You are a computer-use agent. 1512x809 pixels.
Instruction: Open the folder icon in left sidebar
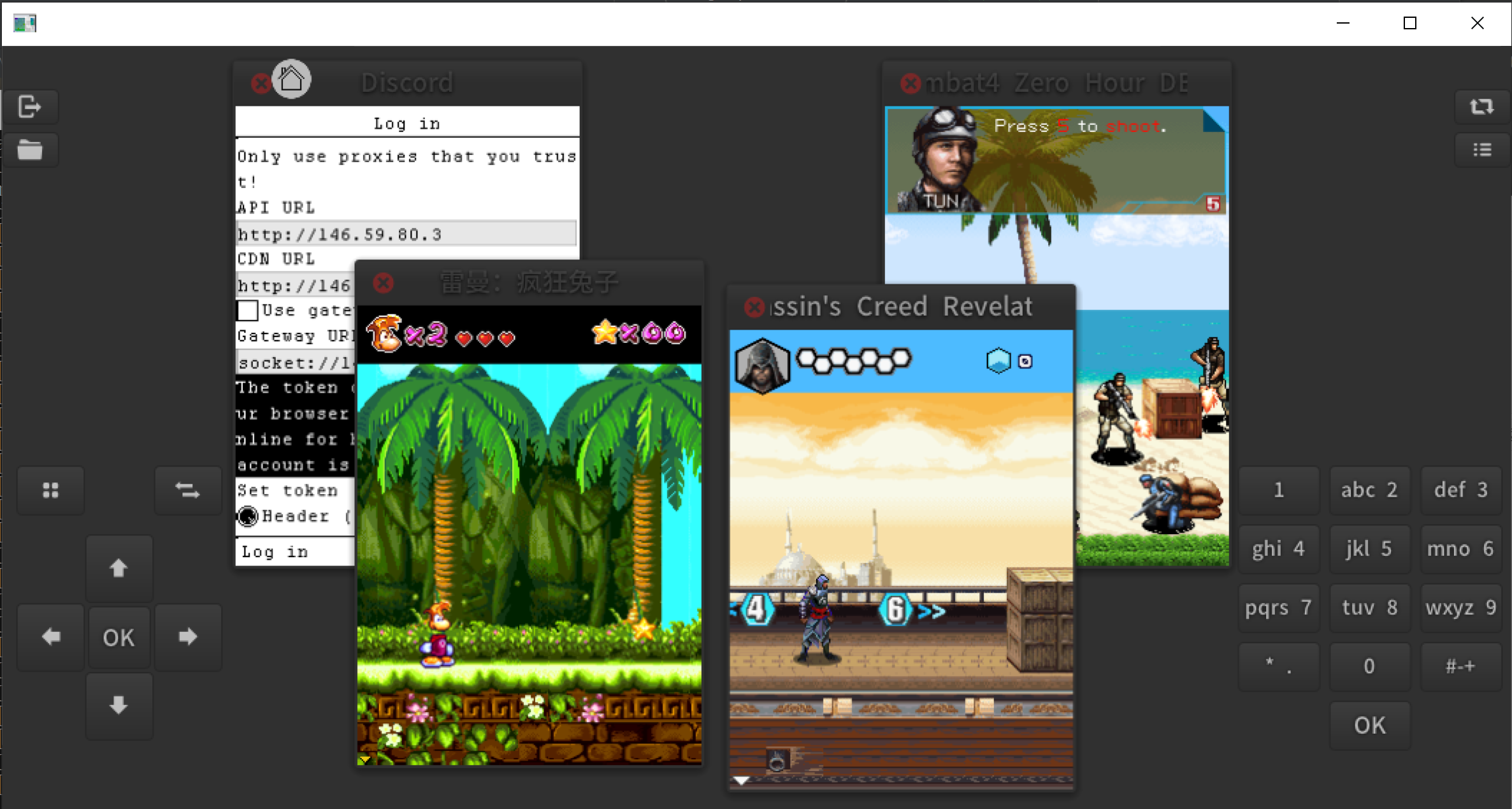point(29,150)
